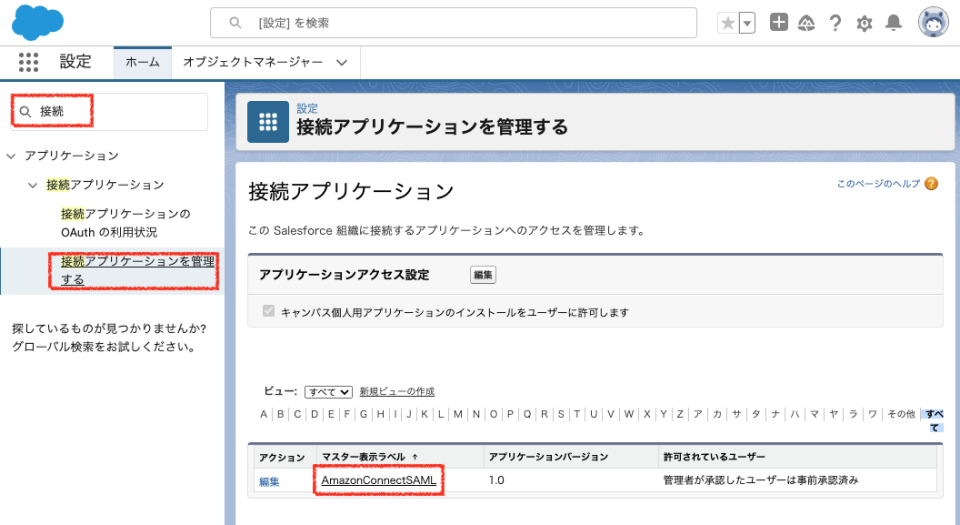This screenshot has height=525, width=960.
Task: Click the connected apps grid header icon
Action: [268, 122]
